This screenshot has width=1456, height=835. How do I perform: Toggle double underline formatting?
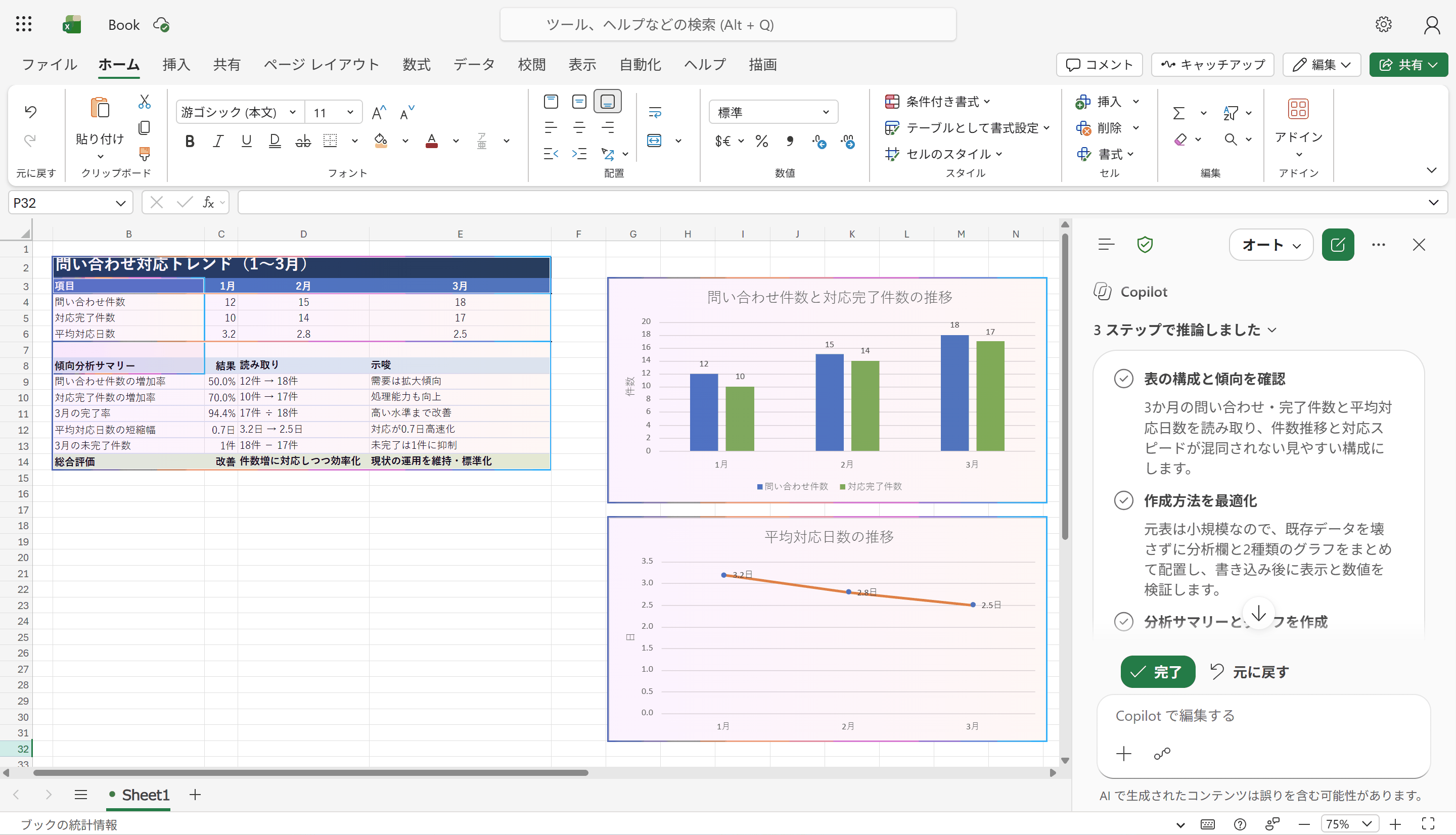[x=275, y=141]
